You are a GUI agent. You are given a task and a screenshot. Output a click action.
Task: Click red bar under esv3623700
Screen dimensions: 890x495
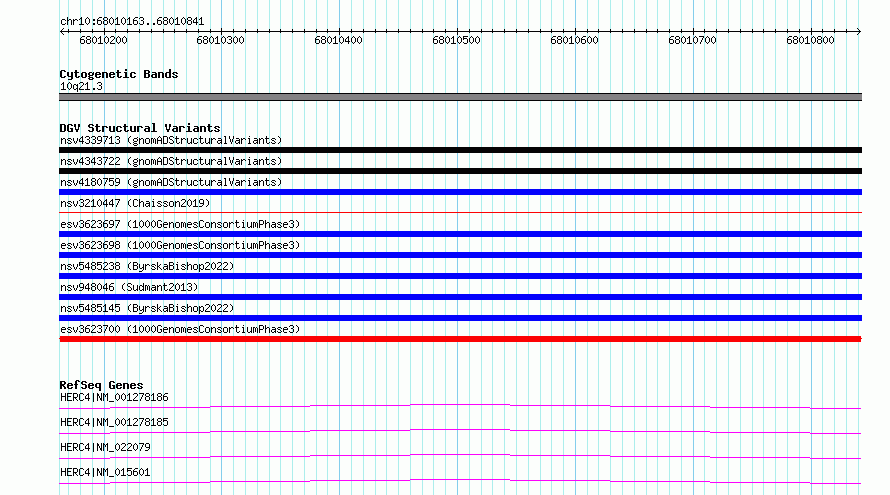point(460,339)
